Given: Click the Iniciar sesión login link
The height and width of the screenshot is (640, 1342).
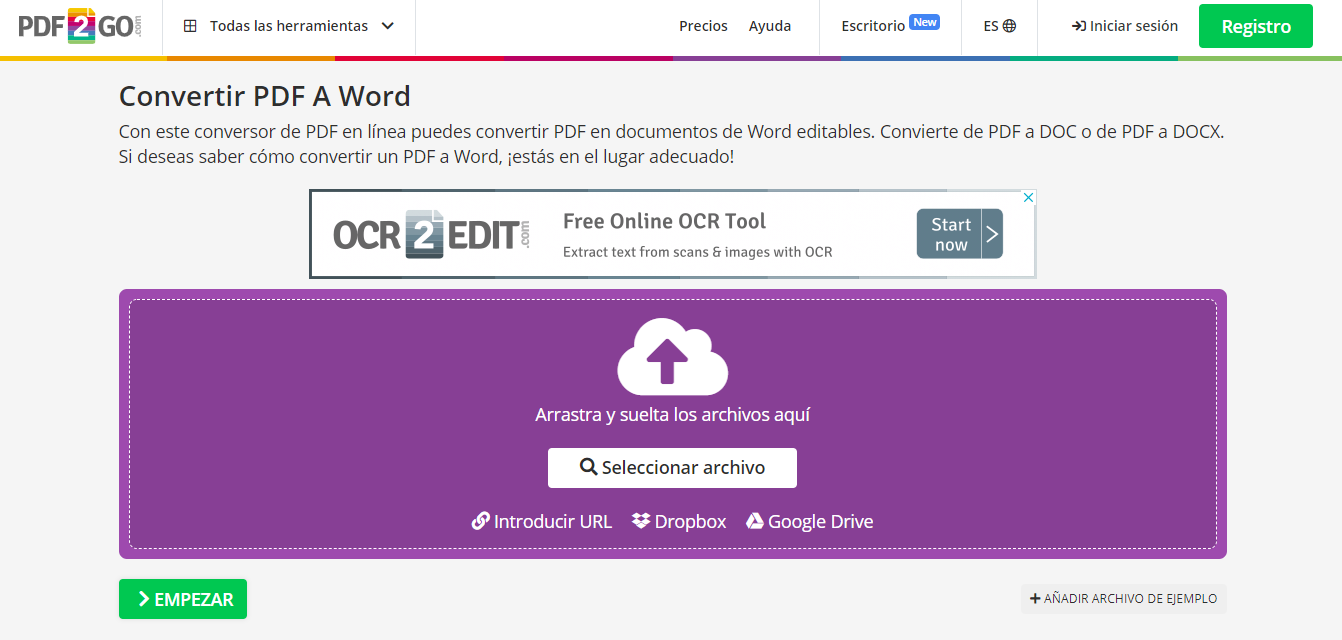Looking at the screenshot, I should pyautogui.click(x=1124, y=26).
